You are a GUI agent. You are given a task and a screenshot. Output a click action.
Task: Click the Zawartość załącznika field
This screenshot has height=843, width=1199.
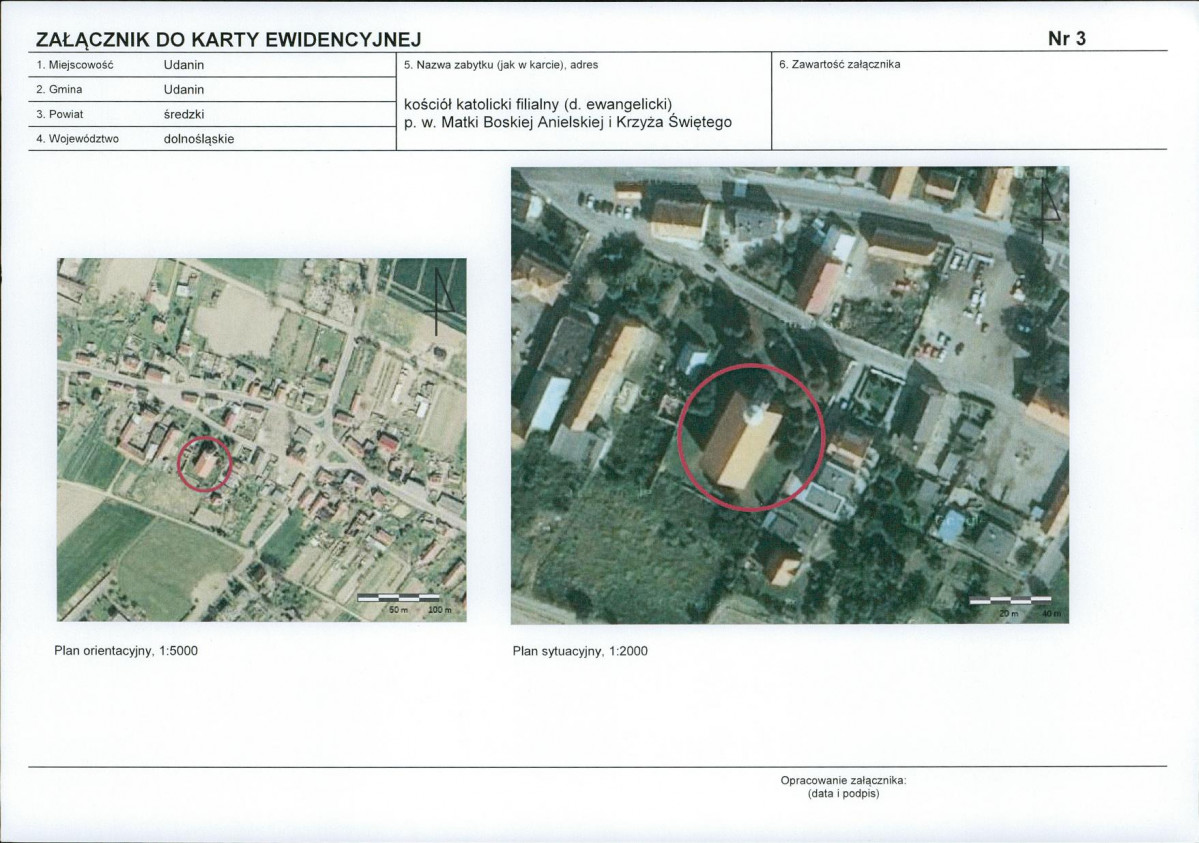969,101
